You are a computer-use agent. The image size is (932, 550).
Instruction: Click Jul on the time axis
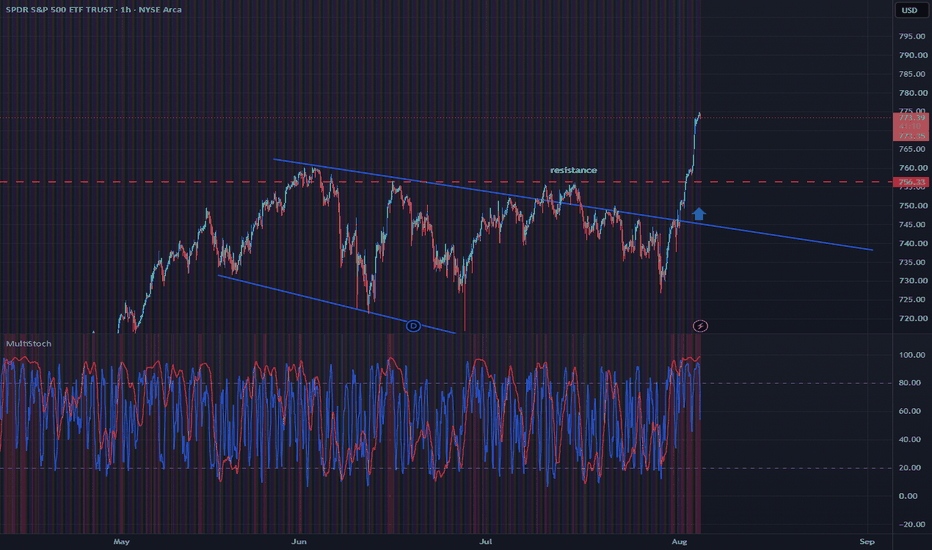click(x=486, y=542)
